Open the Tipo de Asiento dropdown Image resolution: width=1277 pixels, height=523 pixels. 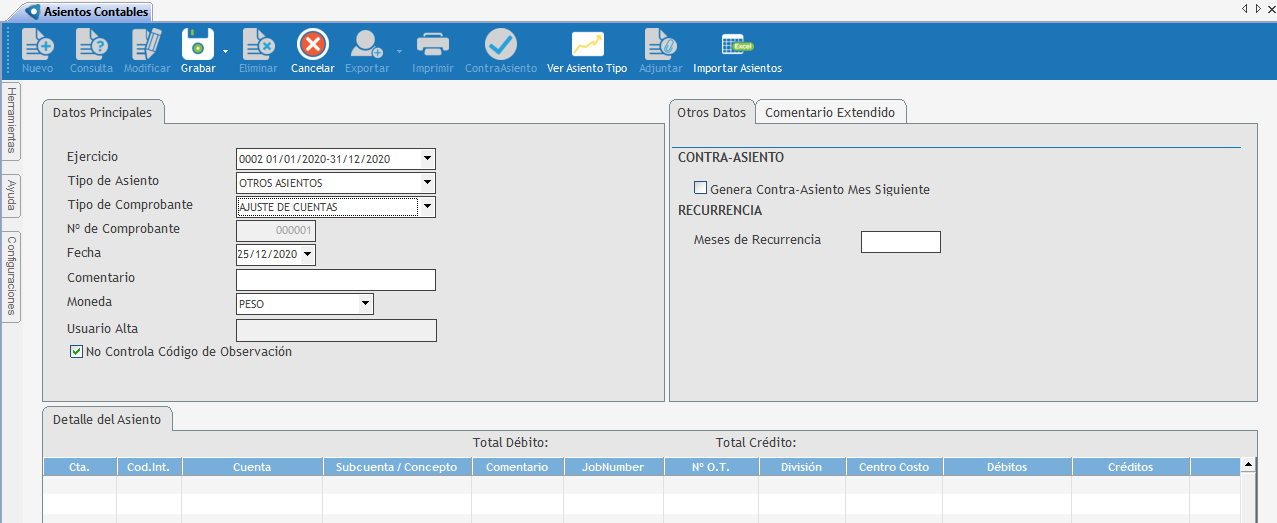click(427, 183)
